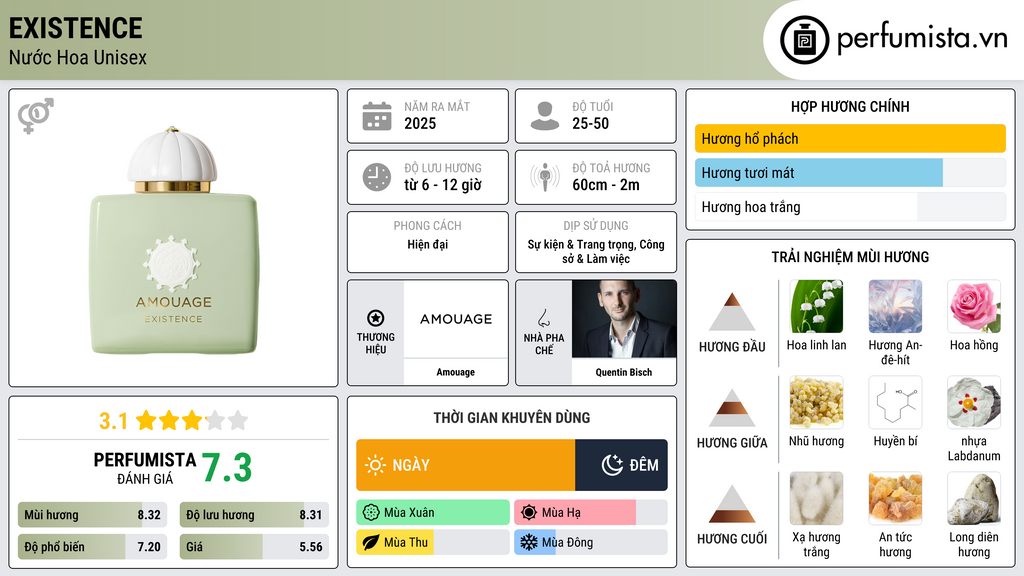Select the Hương tươi mát accord bar

click(x=850, y=173)
